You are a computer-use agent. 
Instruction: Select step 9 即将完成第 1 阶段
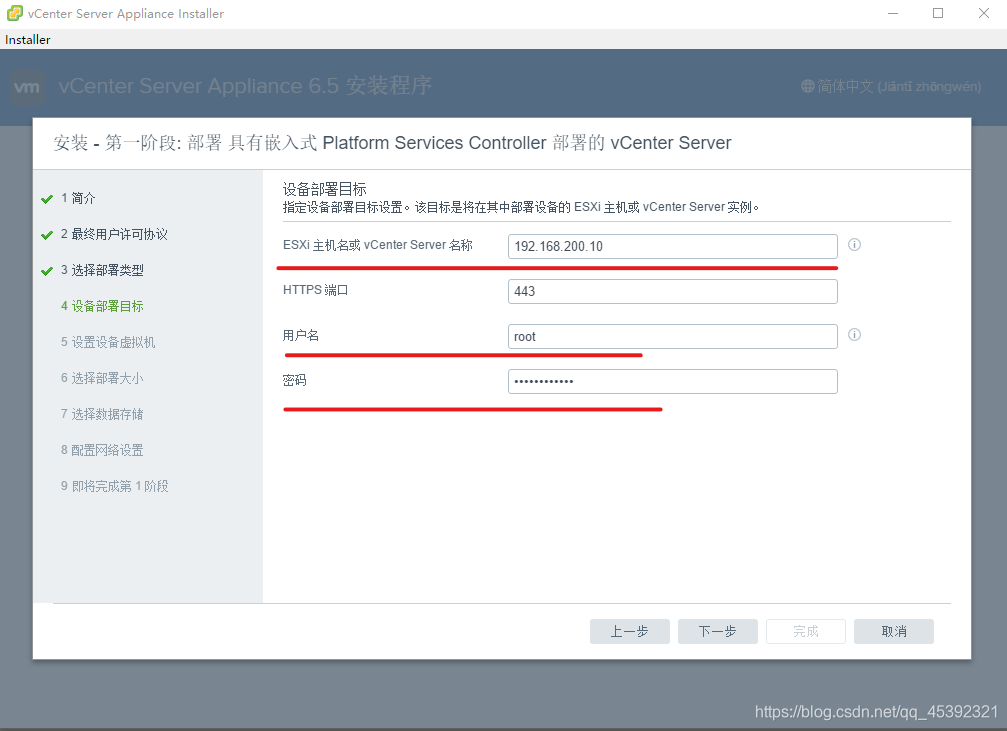point(114,486)
